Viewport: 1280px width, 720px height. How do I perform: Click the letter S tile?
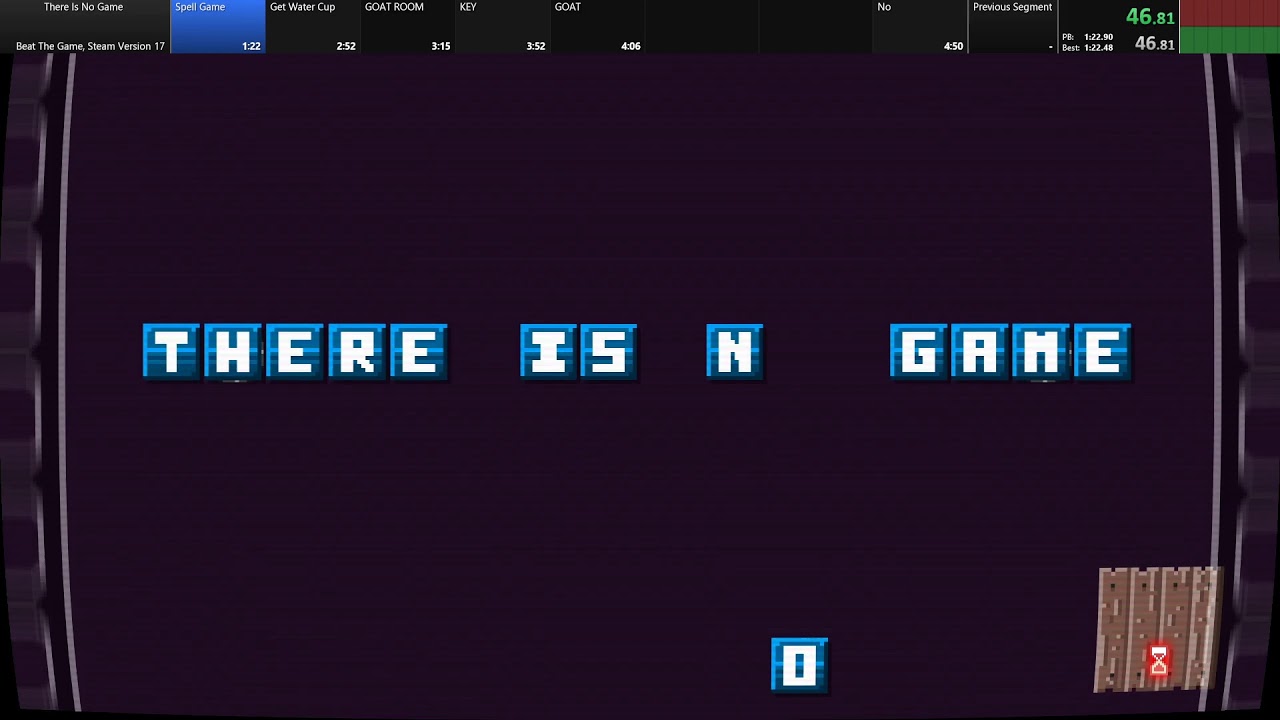coord(608,352)
